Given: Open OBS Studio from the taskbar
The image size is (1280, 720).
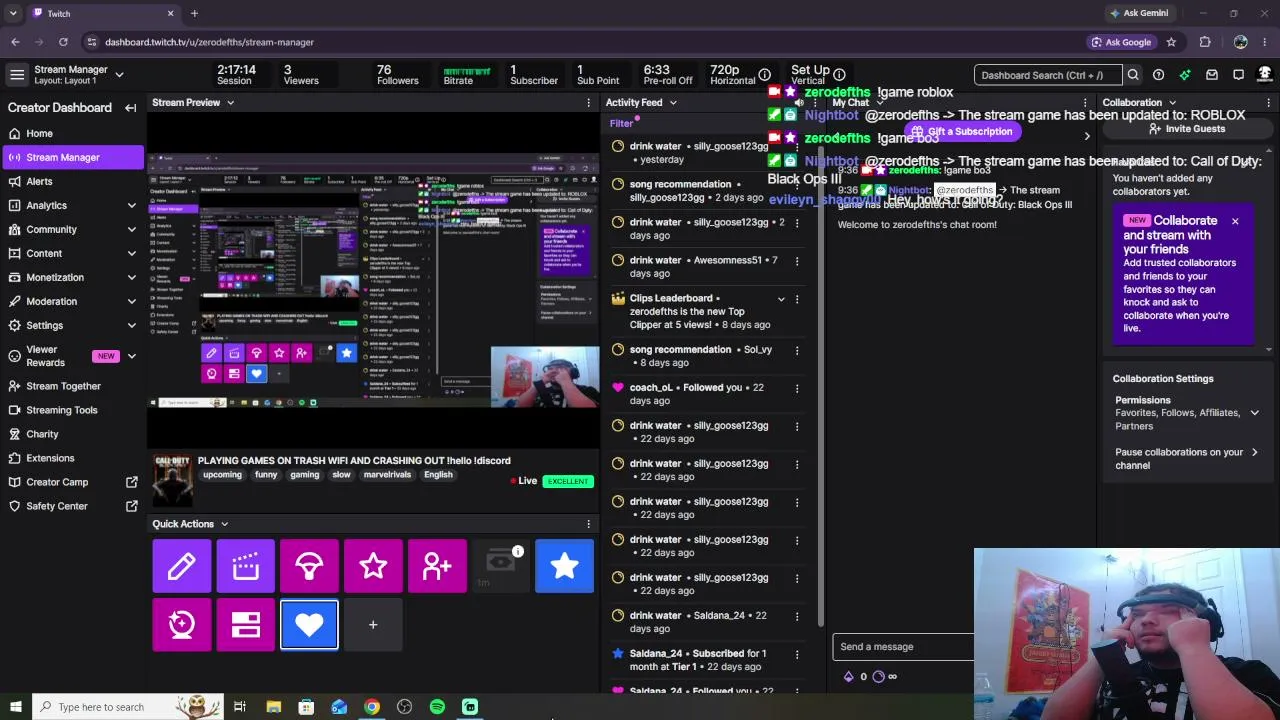Looking at the screenshot, I should (404, 707).
